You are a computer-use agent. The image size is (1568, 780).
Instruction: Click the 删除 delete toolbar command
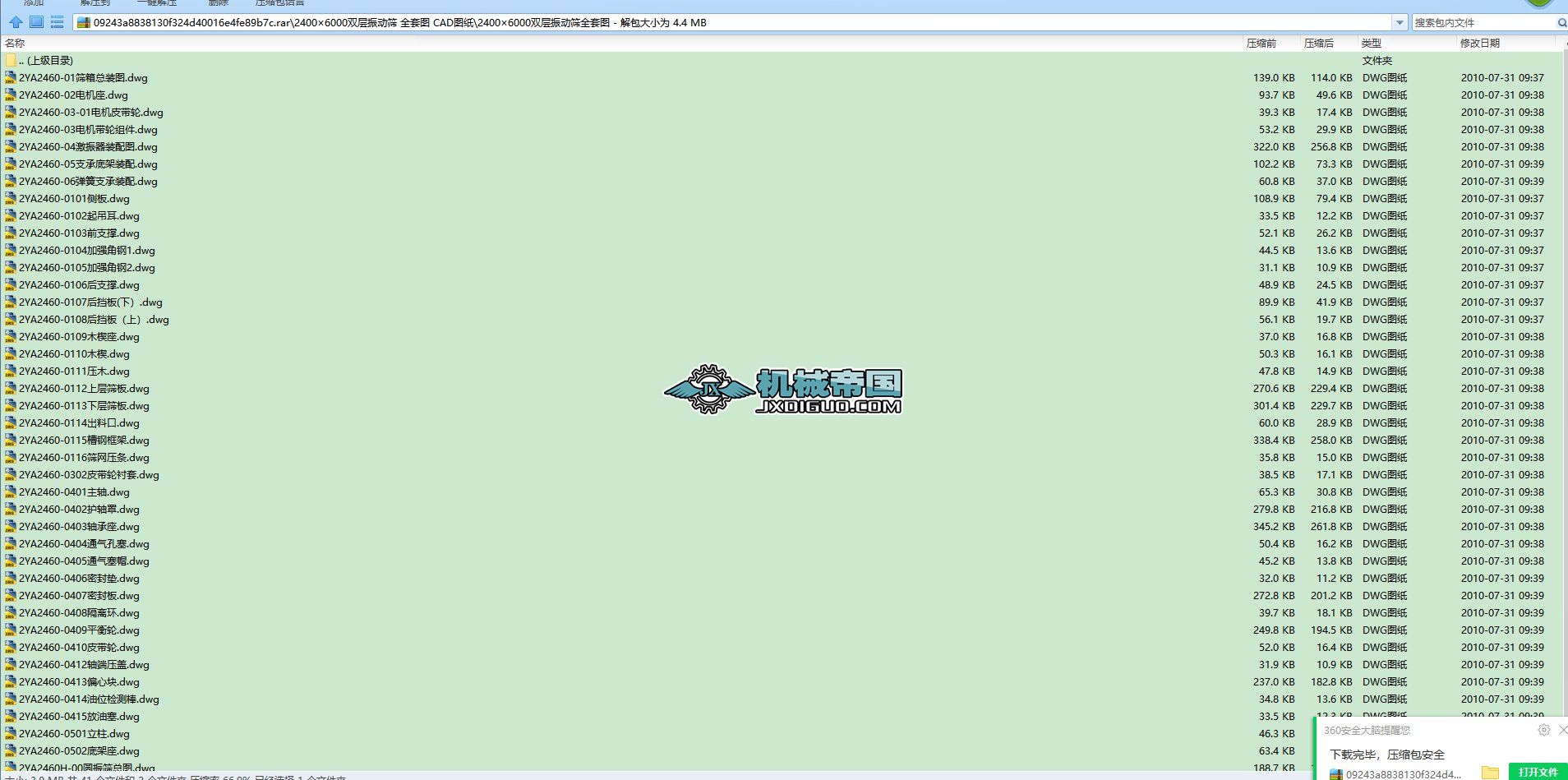[215, 3]
